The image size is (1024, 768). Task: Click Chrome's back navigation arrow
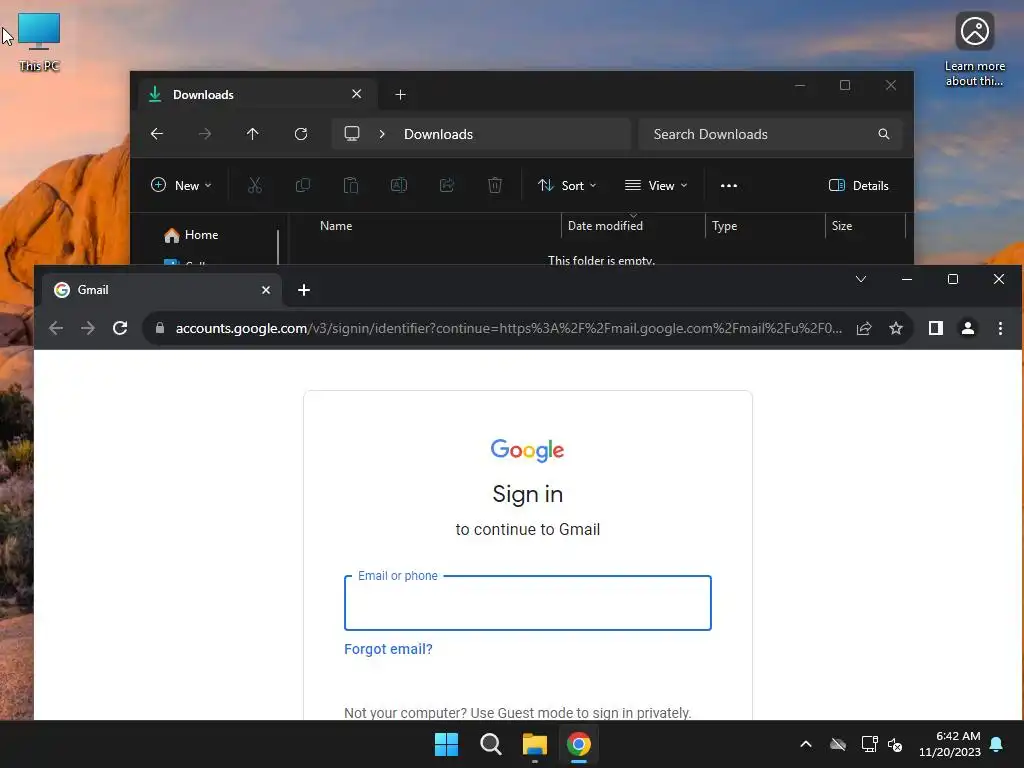pyautogui.click(x=56, y=328)
